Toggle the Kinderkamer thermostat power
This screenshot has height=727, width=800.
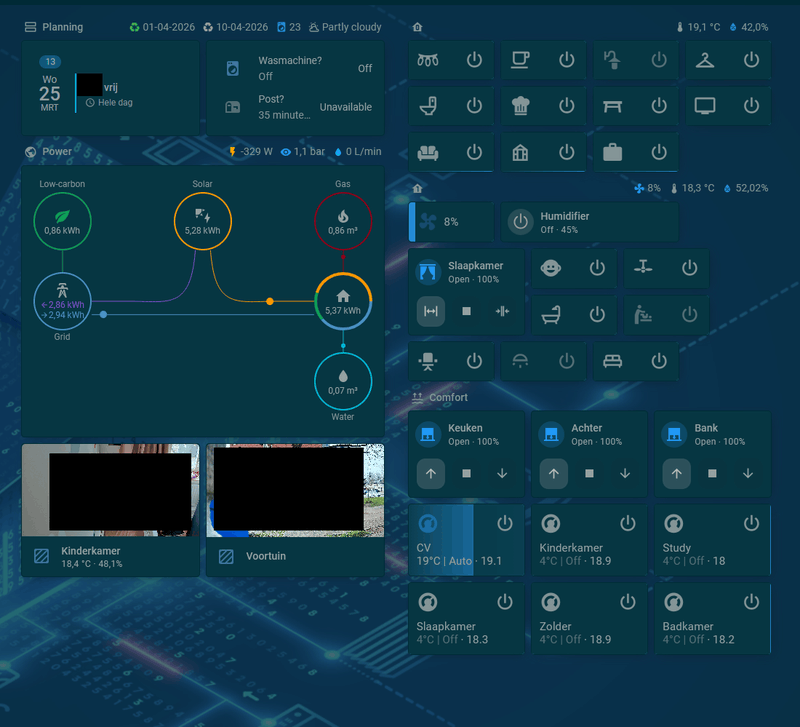(x=628, y=523)
